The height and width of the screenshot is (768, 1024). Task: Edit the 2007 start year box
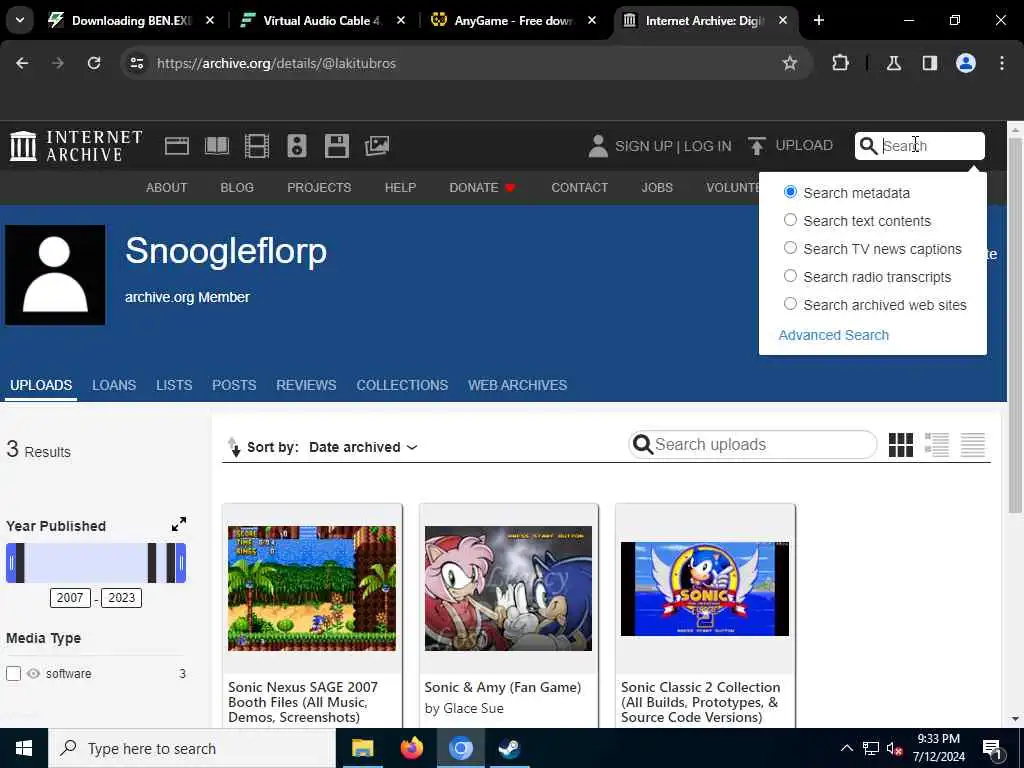[x=70, y=598]
